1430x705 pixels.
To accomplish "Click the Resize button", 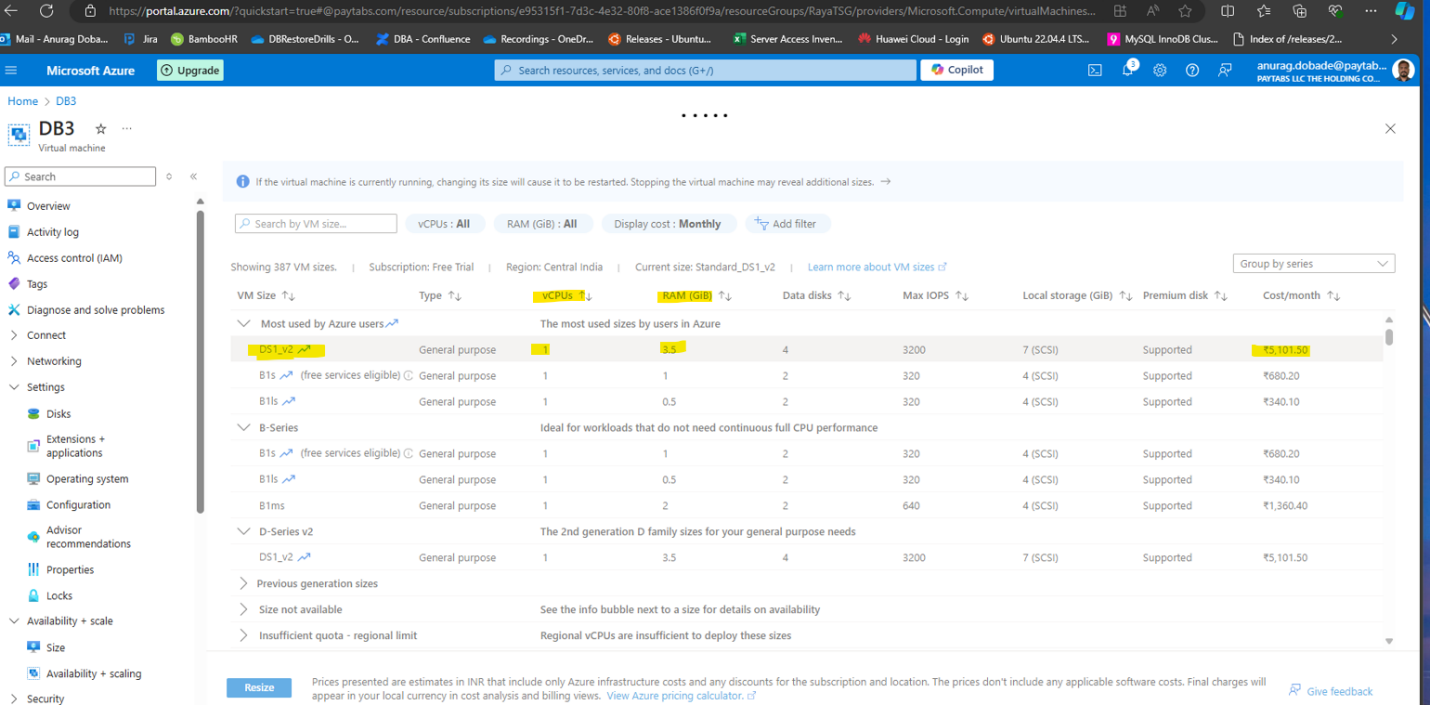I will tap(259, 688).
